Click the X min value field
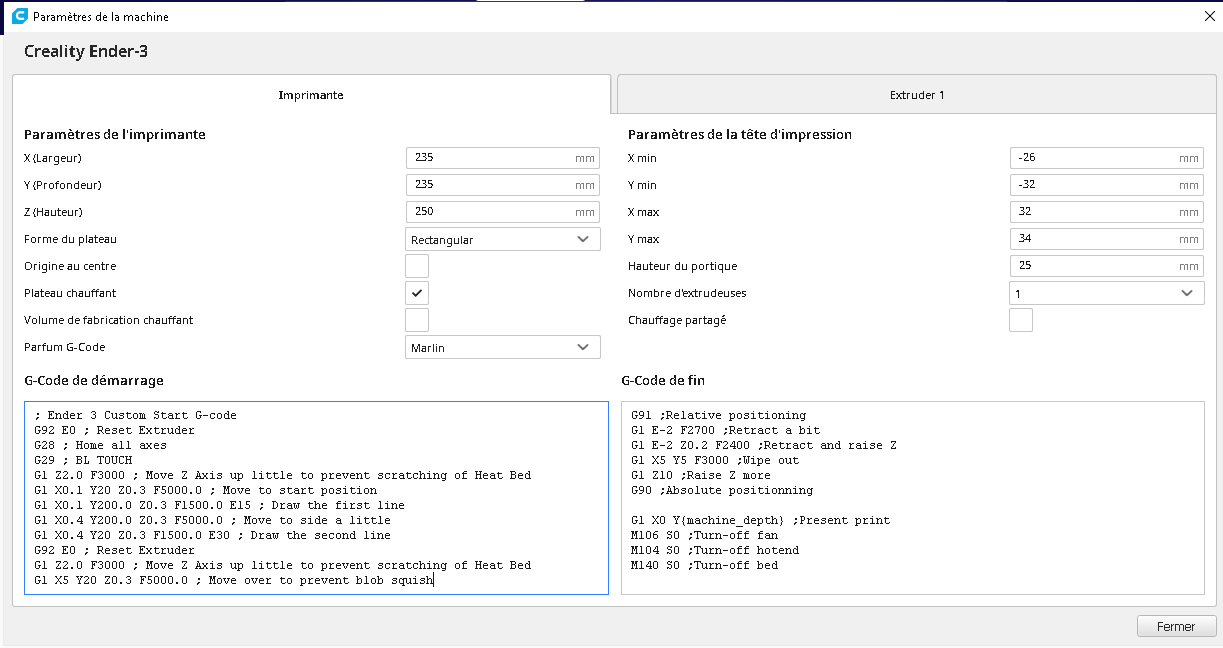This screenshot has width=1223, height=648. click(x=1107, y=158)
